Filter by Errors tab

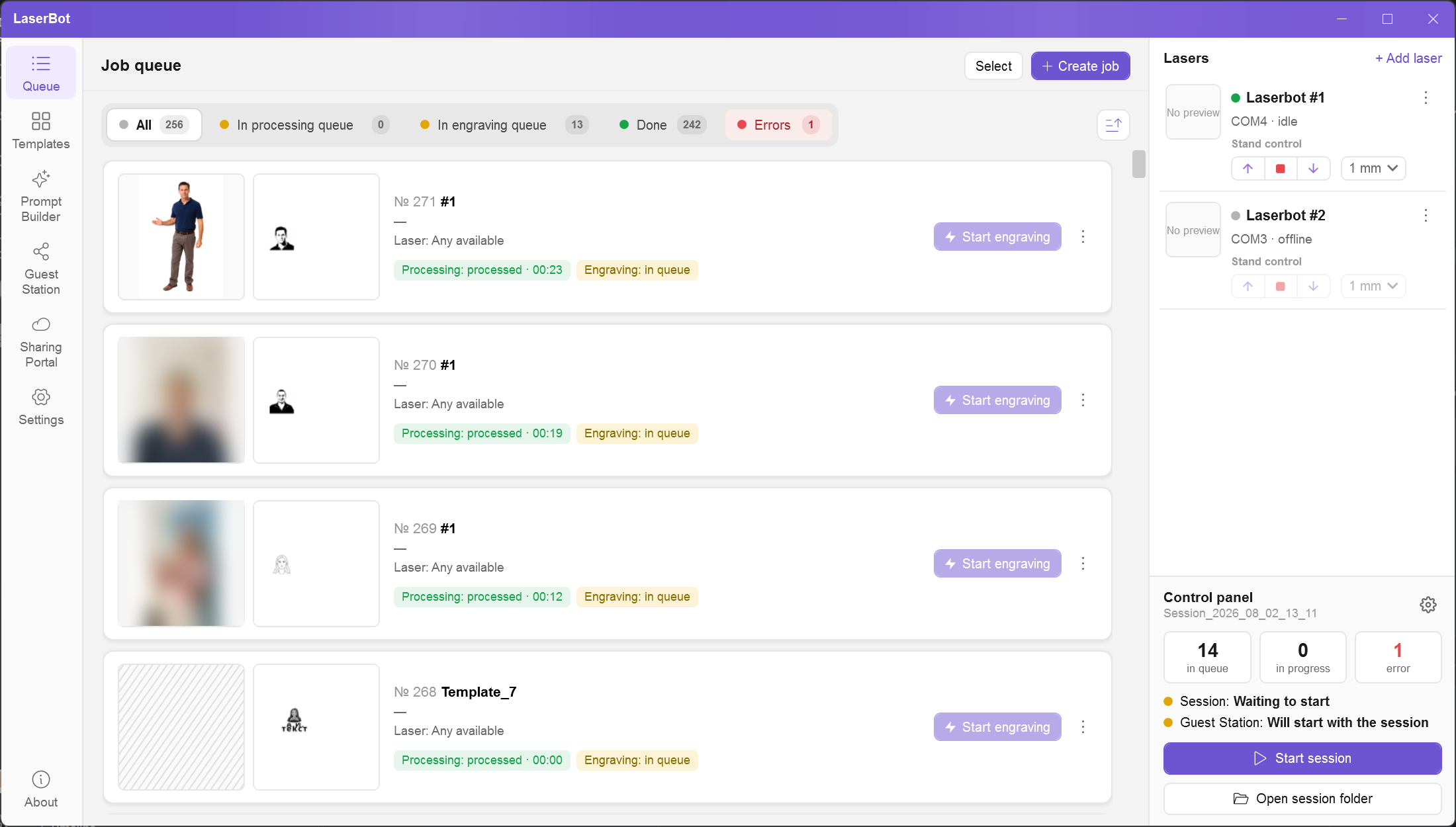(x=778, y=125)
